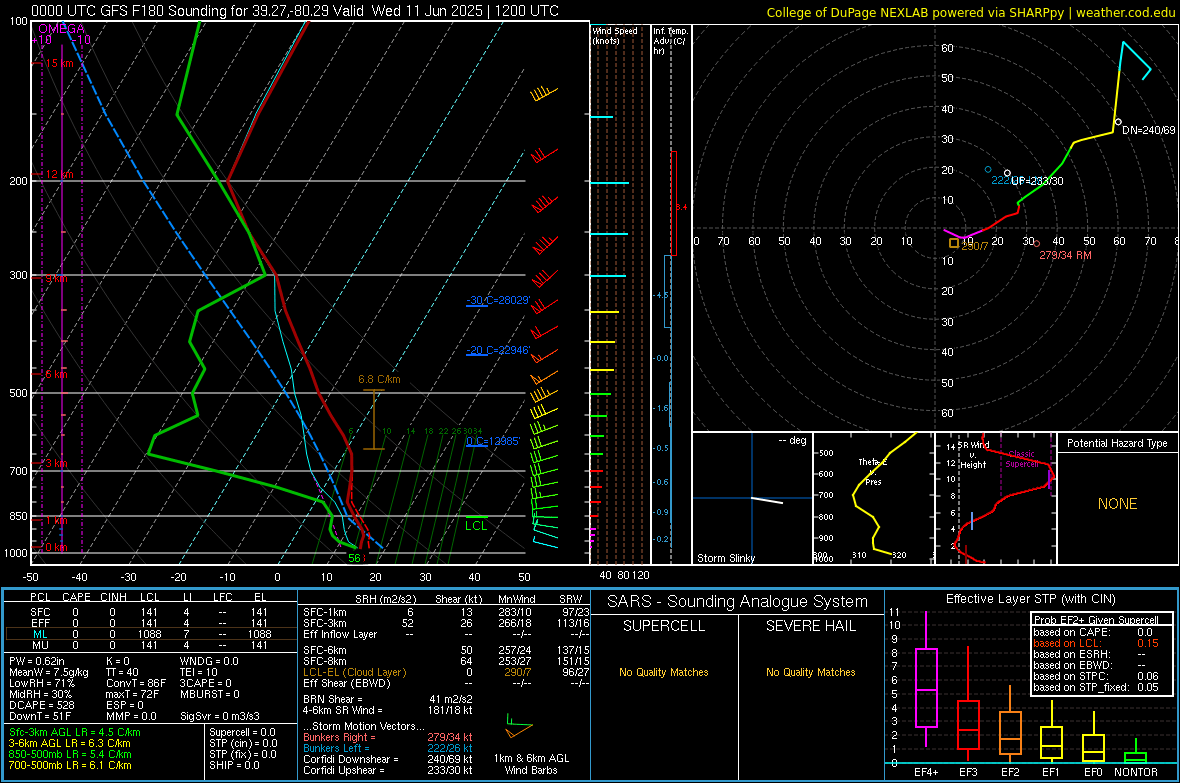Image resolution: width=1180 pixels, height=783 pixels.
Task: Click the Potential Hazard Type heading
Action: click(1117, 443)
